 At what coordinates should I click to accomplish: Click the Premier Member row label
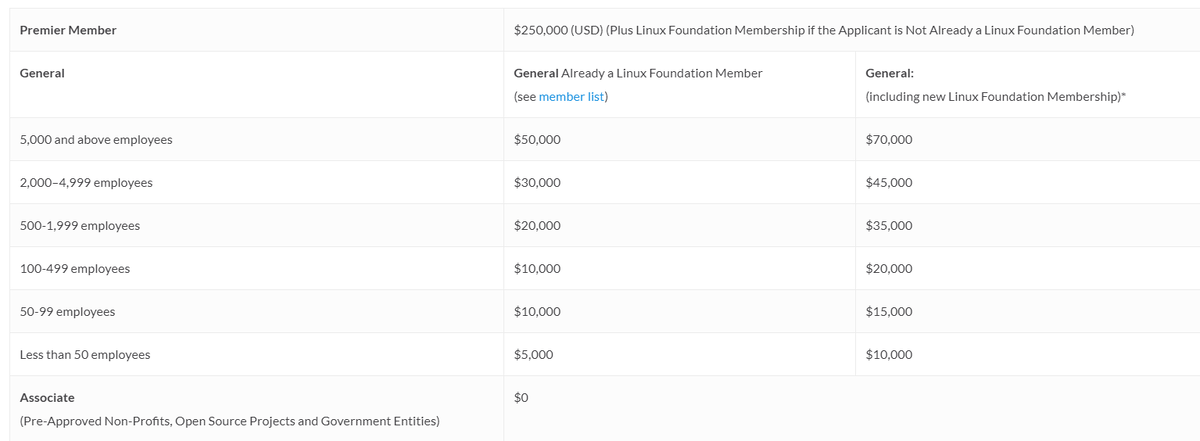tap(68, 30)
